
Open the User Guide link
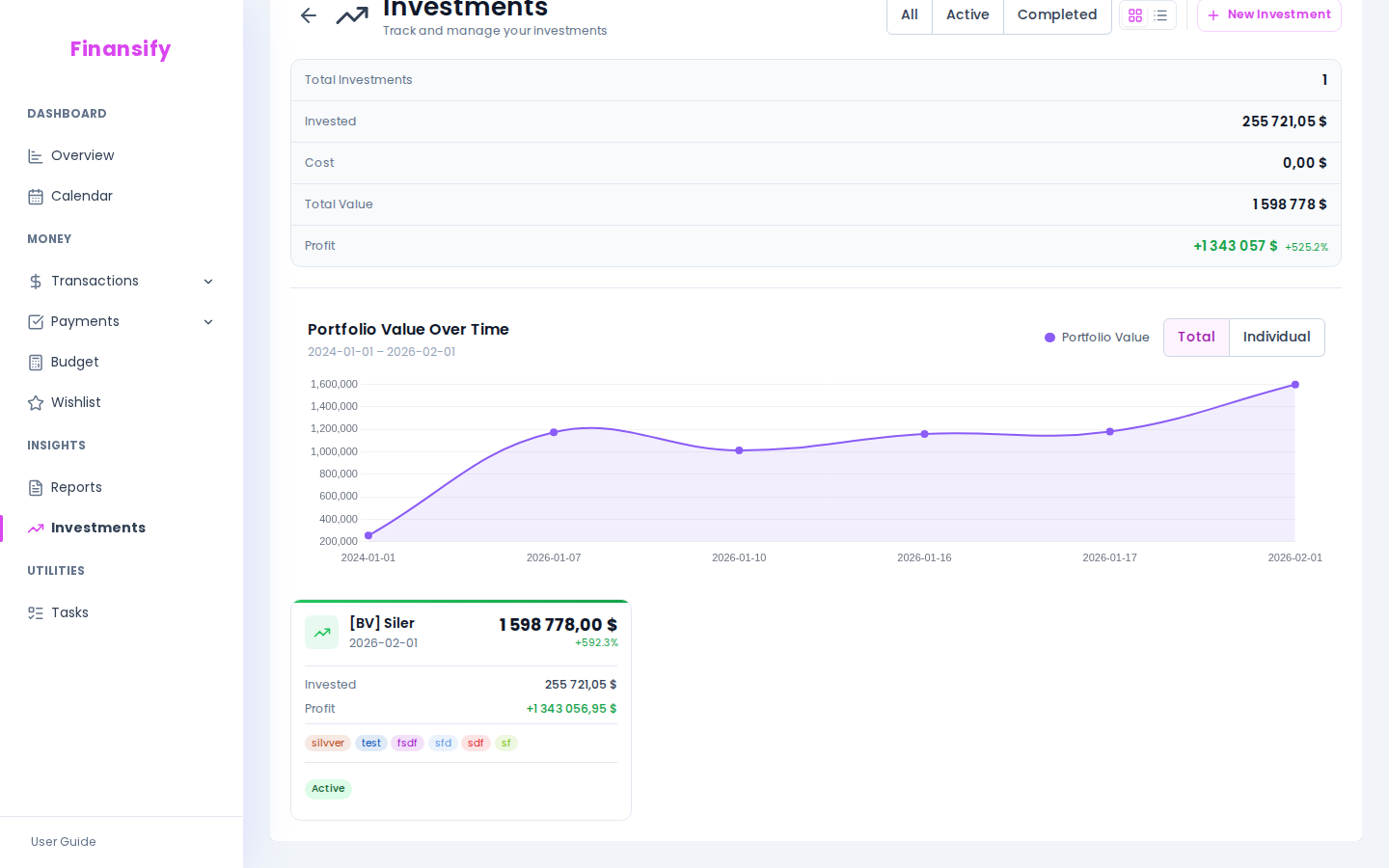tap(63, 842)
